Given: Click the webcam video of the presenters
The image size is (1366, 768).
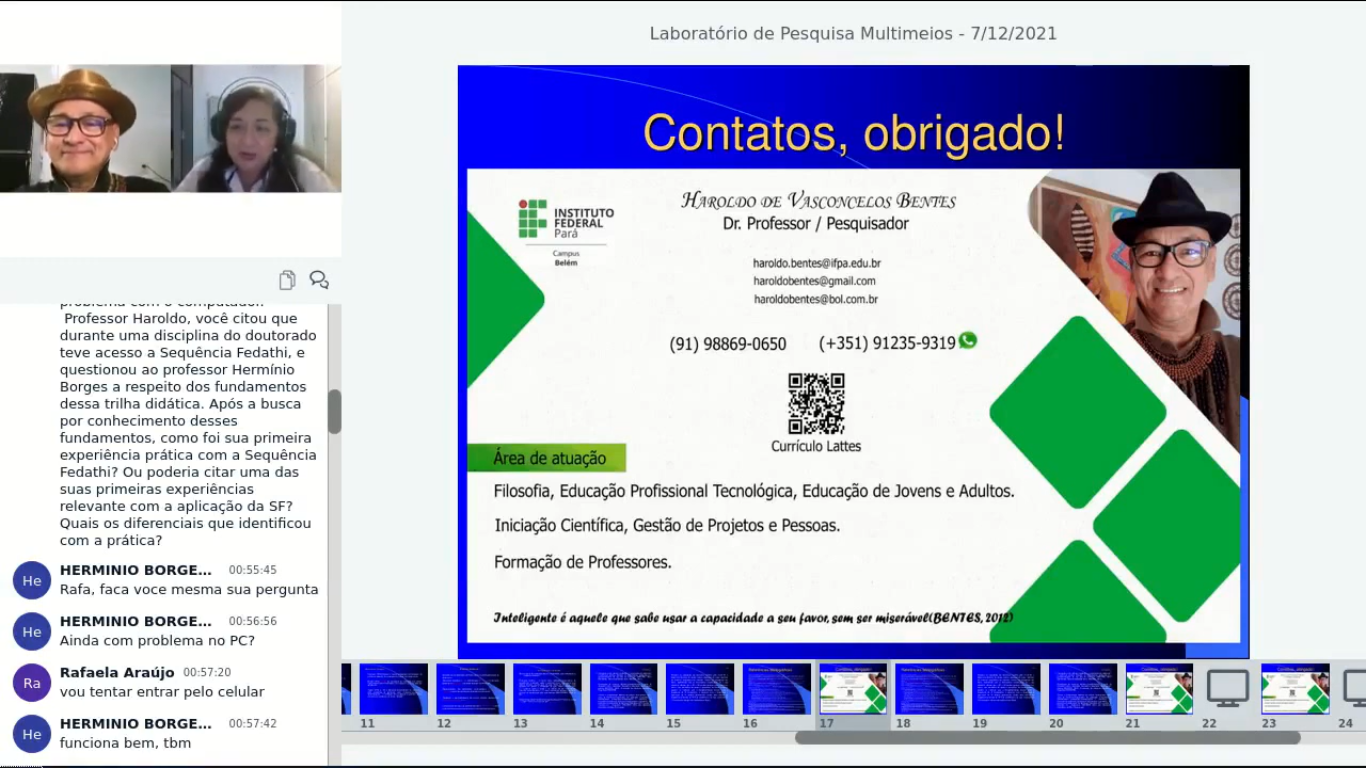Looking at the screenshot, I should [x=170, y=128].
